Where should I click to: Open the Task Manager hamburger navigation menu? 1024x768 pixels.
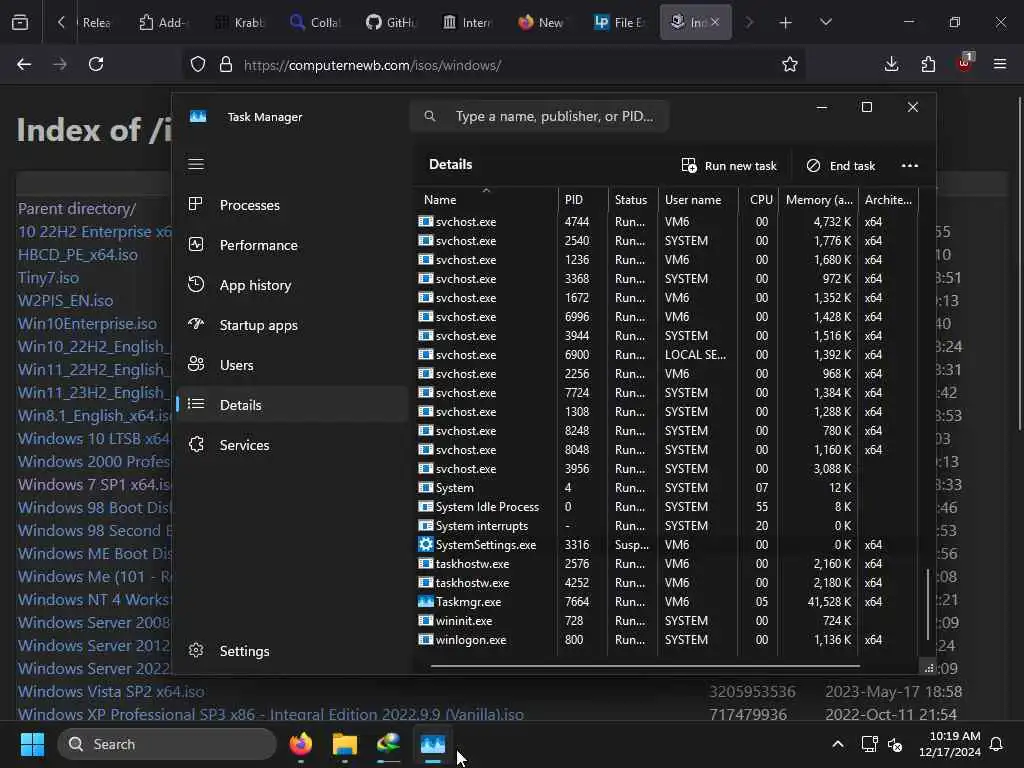196,164
